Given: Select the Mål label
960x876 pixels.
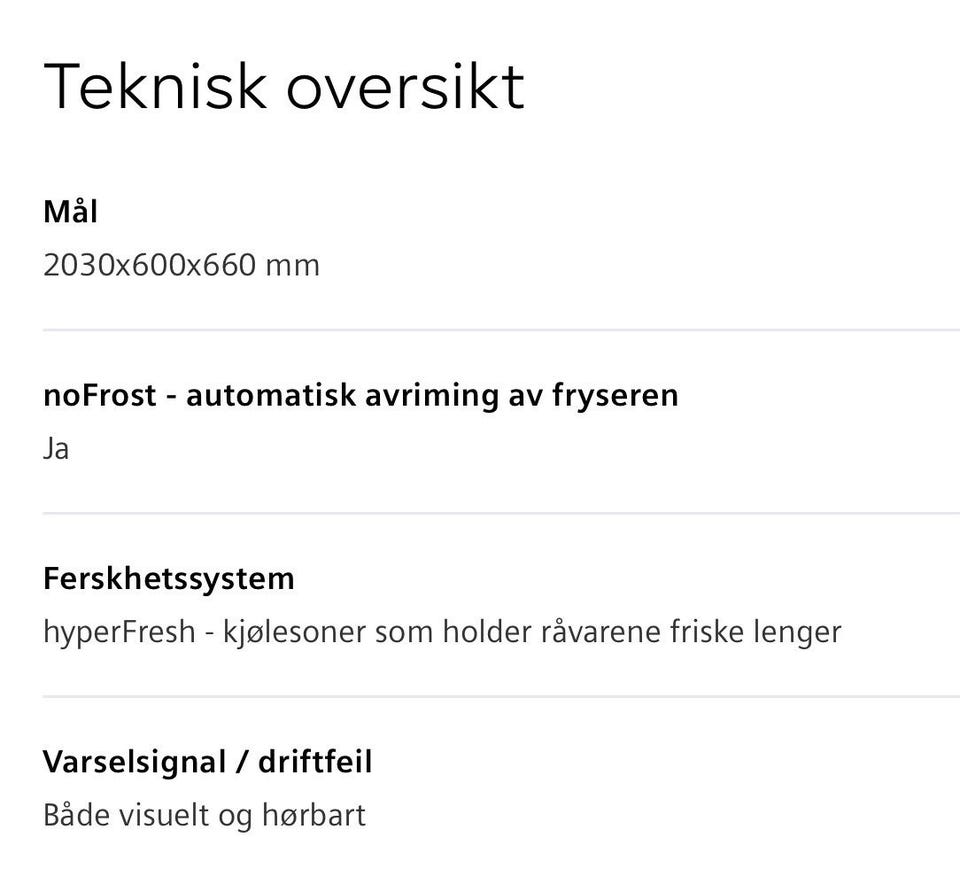Looking at the screenshot, I should [70, 212].
